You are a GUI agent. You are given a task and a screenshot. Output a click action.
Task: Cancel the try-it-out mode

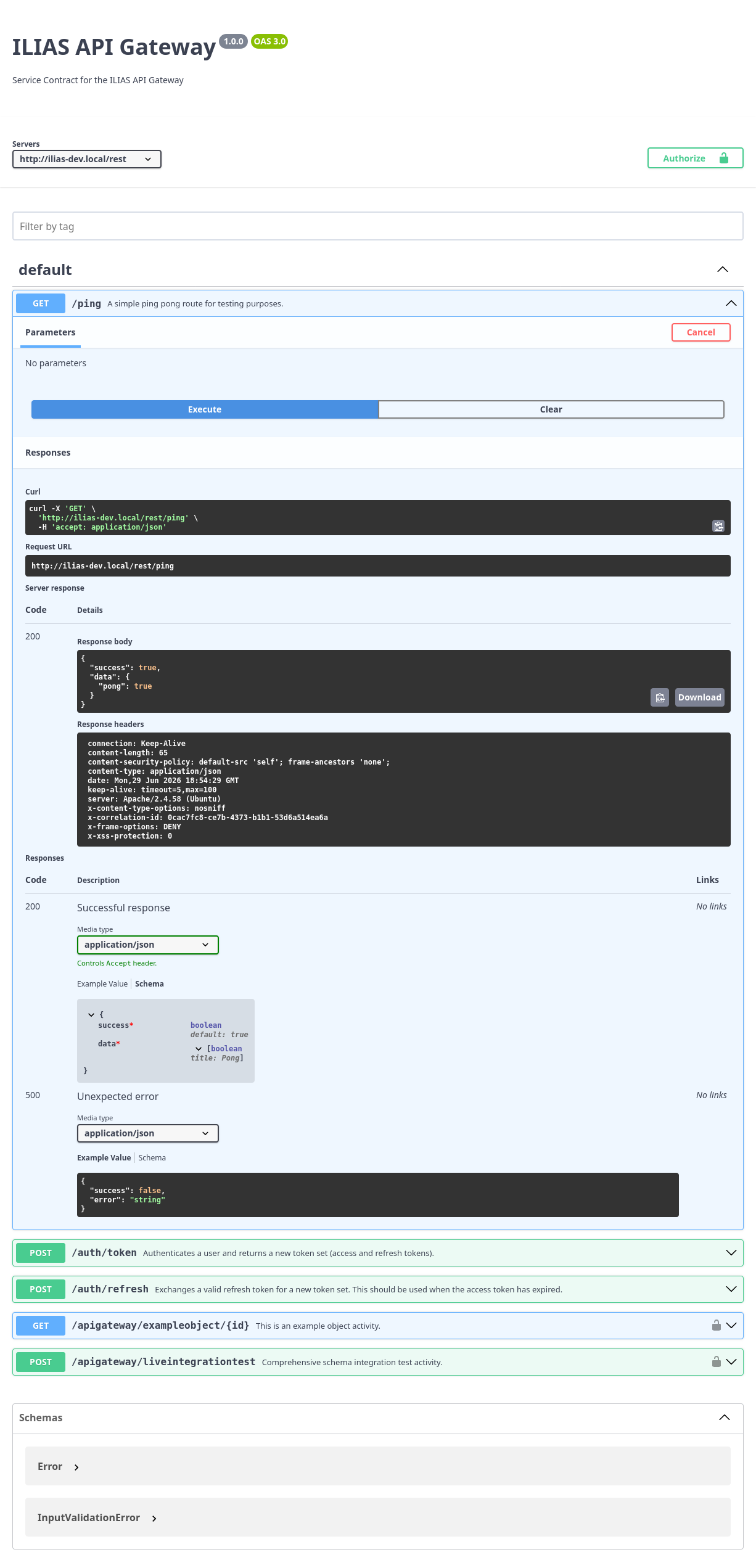pos(701,332)
